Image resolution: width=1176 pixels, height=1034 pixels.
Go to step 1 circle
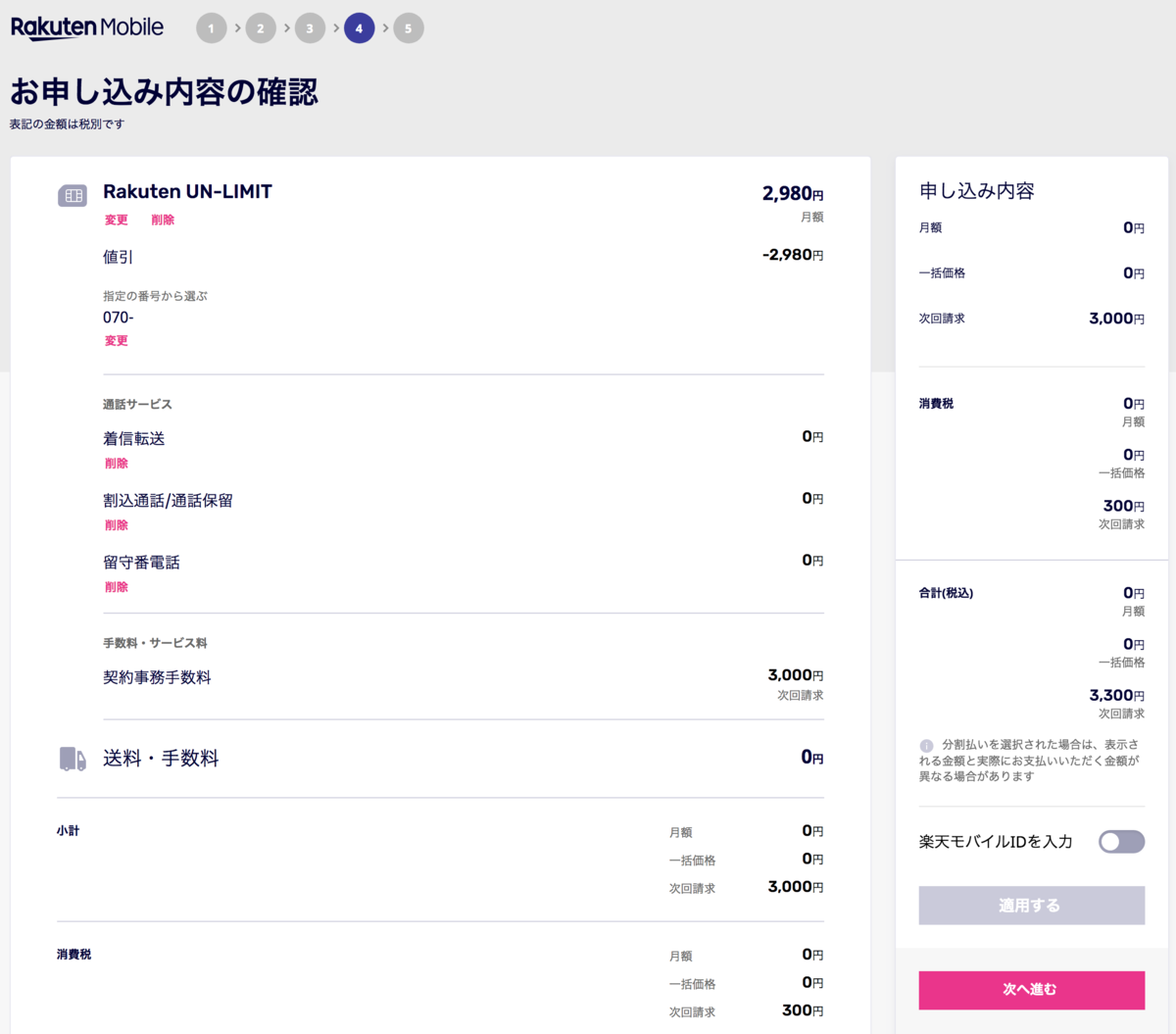[x=211, y=28]
